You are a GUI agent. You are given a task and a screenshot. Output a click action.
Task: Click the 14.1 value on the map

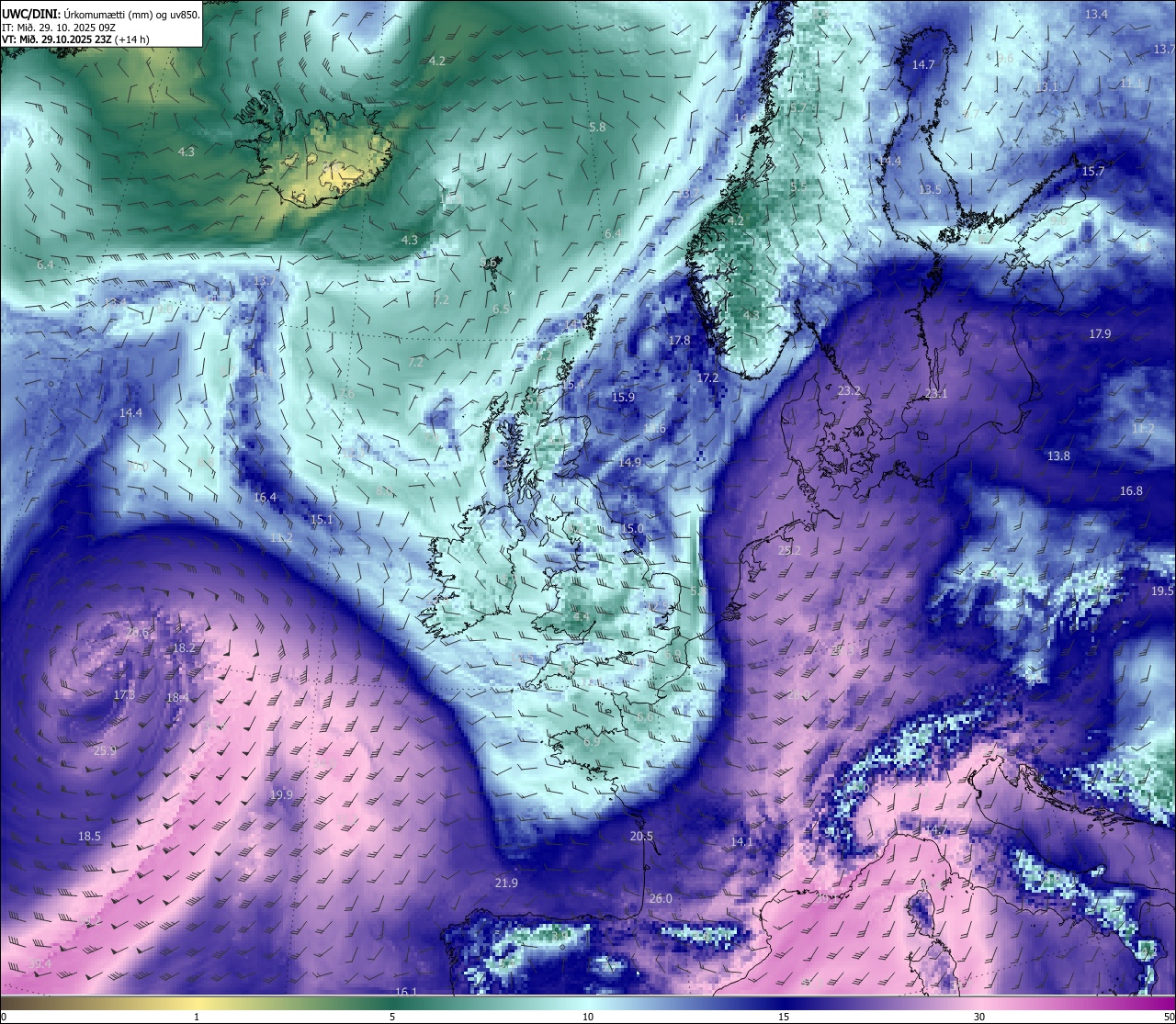[741, 841]
